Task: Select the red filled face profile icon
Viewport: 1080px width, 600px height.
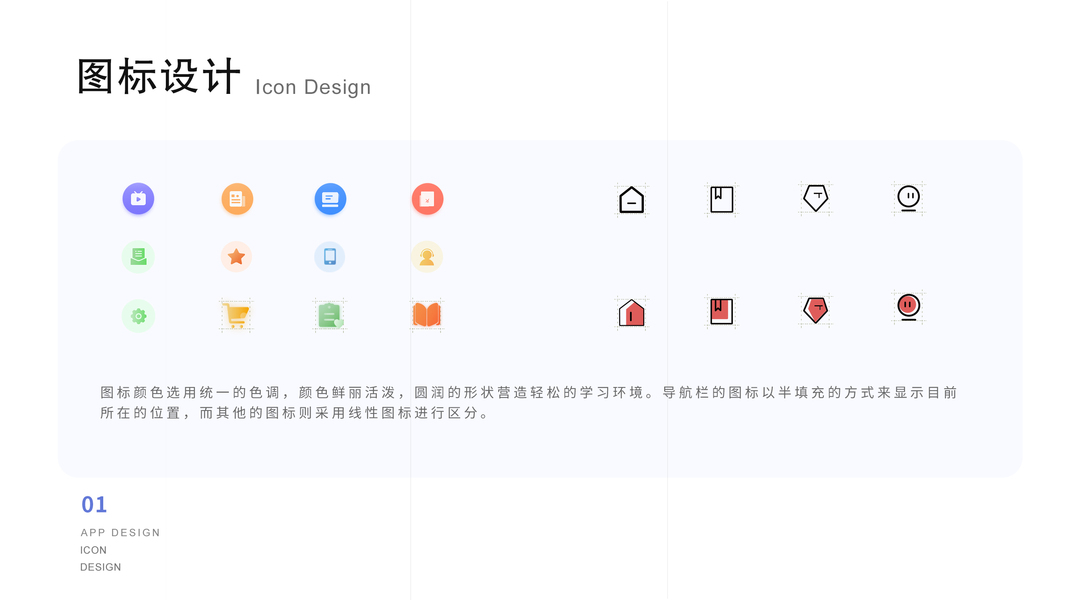Action: [x=908, y=307]
